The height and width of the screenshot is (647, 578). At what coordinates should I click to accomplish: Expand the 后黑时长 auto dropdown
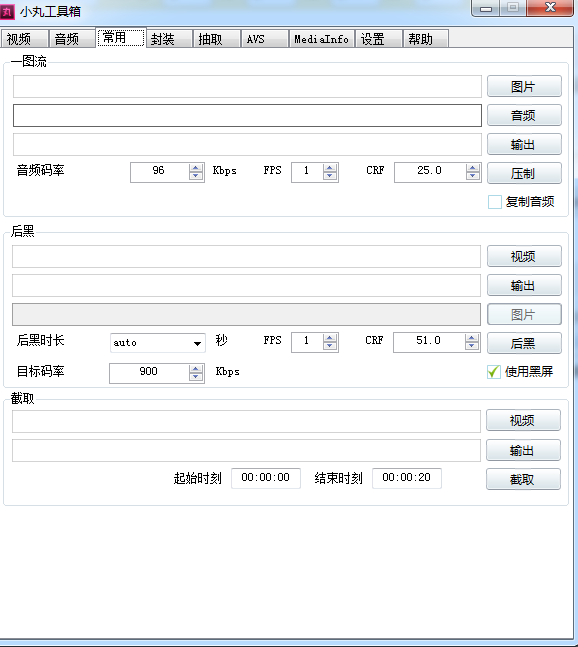198,343
